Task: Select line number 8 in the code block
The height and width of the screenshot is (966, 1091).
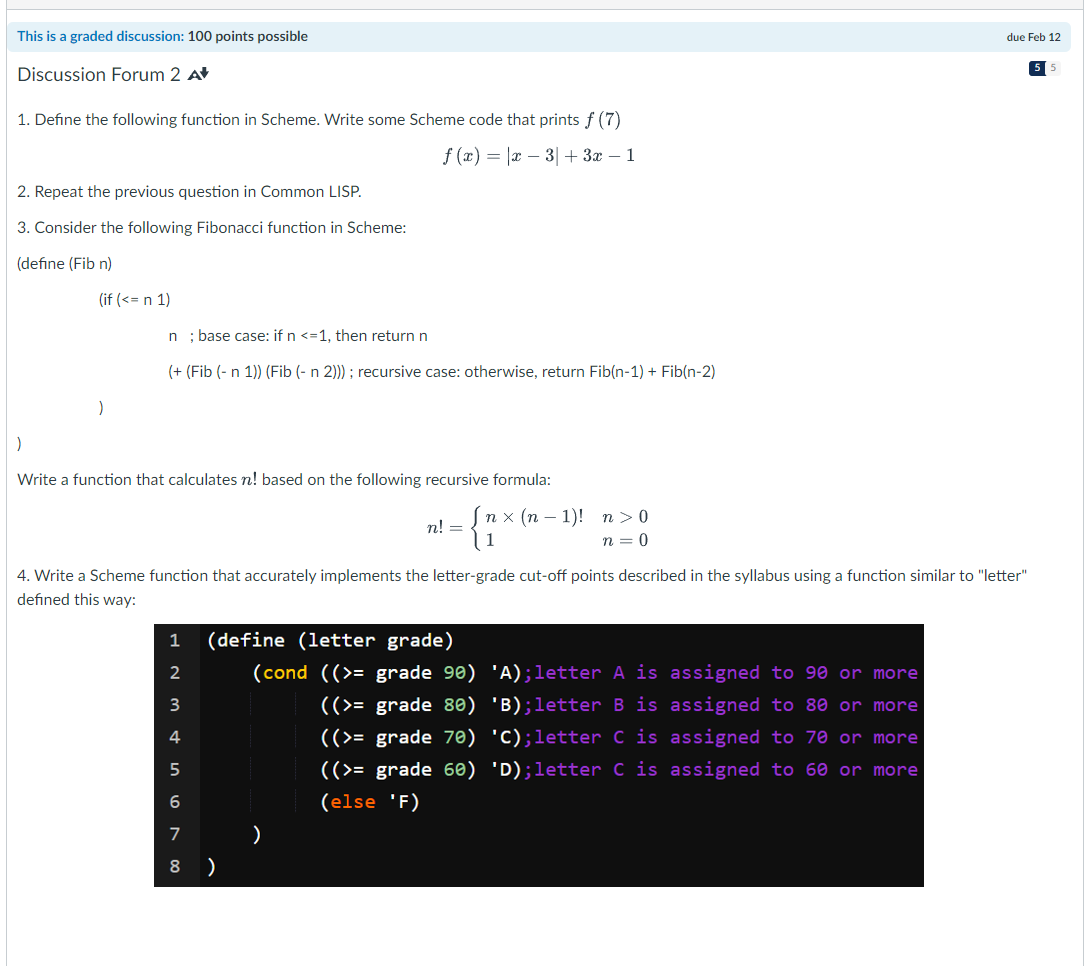Action: coord(175,866)
